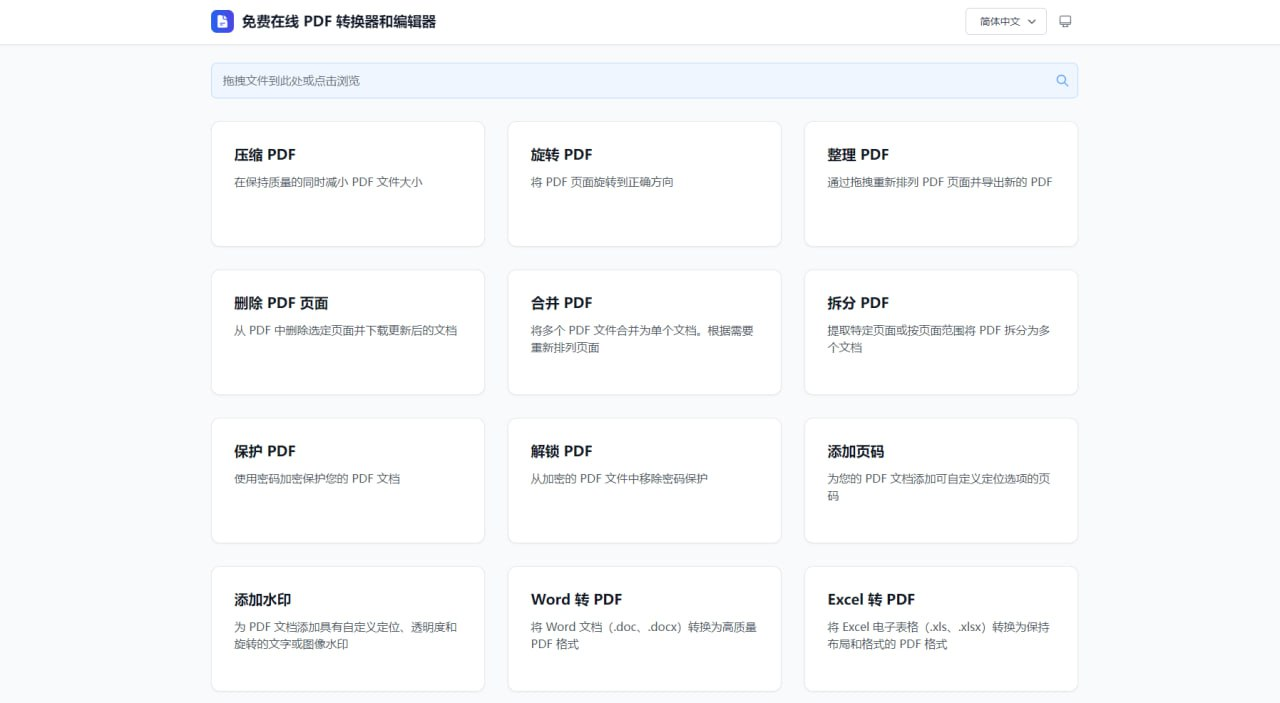Click the 压缩 PDF heading text
This screenshot has height=703, width=1280.
[265, 155]
